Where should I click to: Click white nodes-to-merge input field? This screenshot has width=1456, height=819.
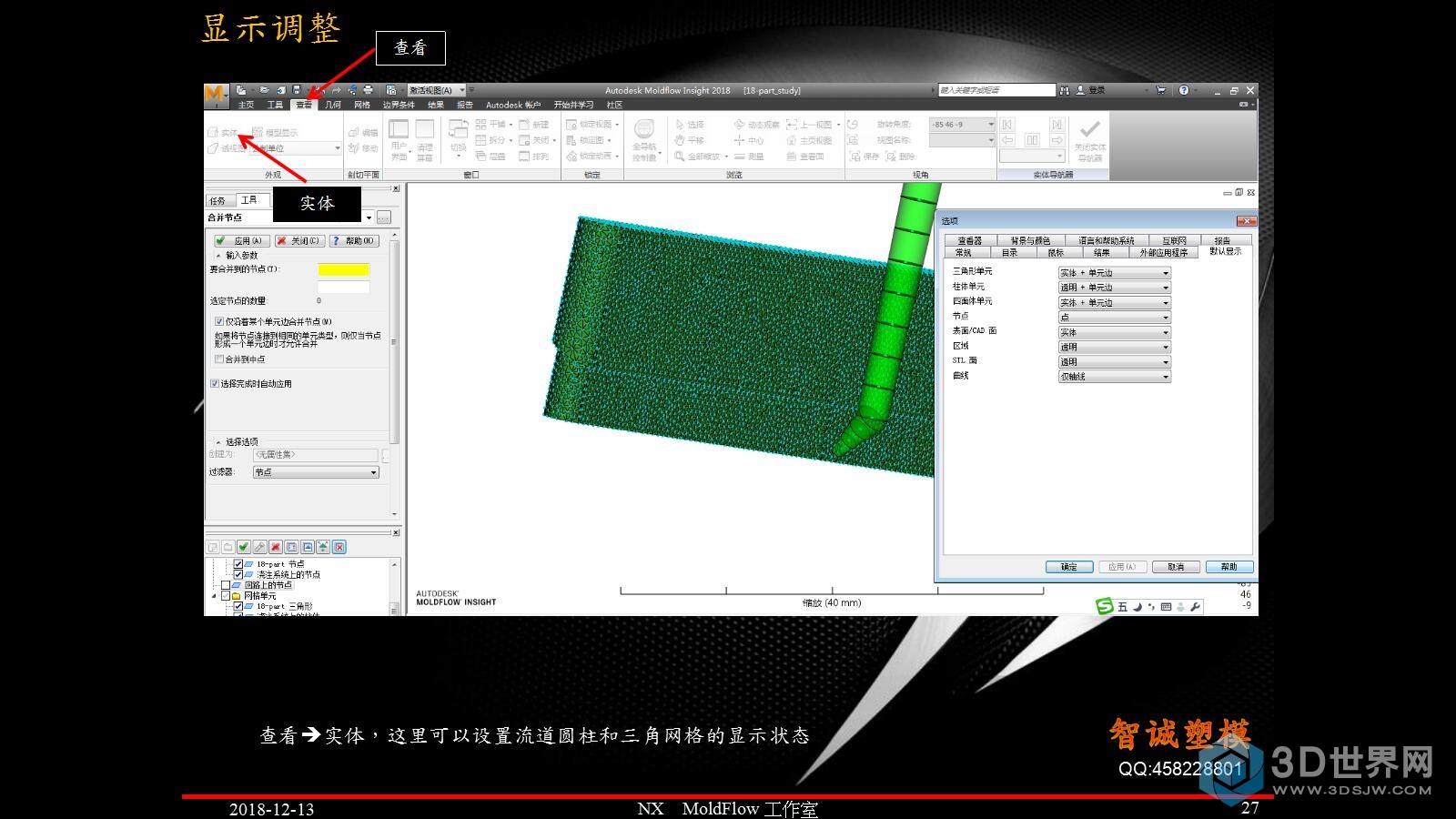click(x=343, y=287)
